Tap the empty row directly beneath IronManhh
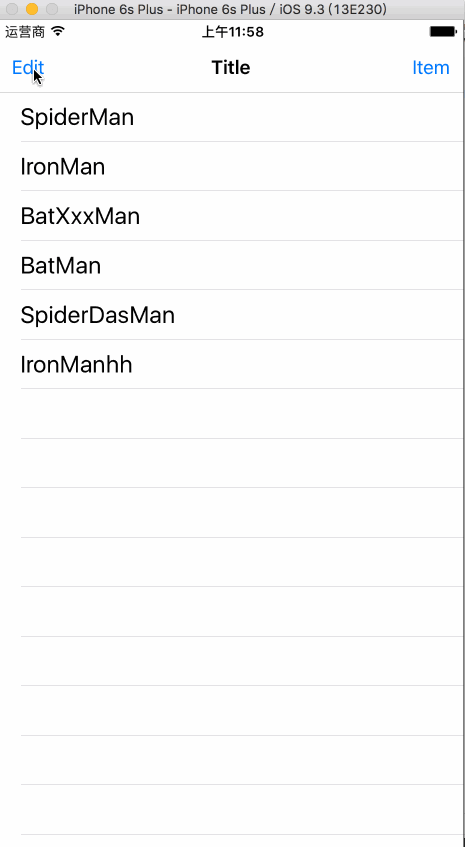465x847 pixels. pos(232,414)
